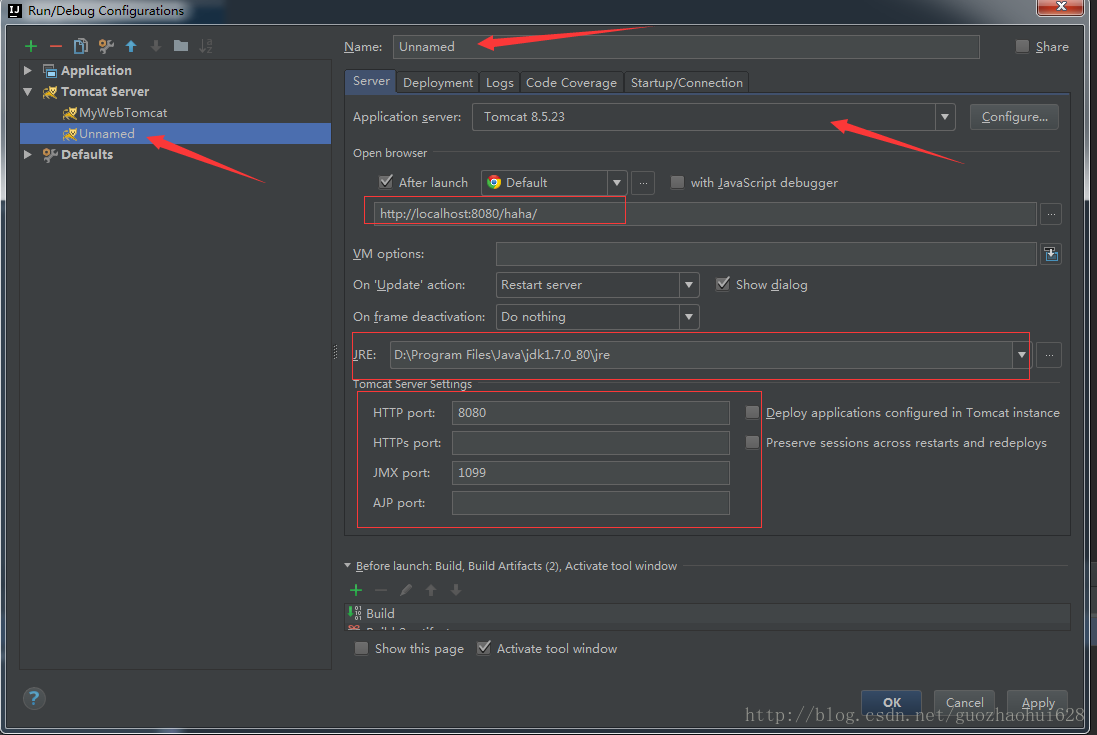Image resolution: width=1097 pixels, height=735 pixels.
Task: Add new configuration with green plus icon
Action: (31, 46)
